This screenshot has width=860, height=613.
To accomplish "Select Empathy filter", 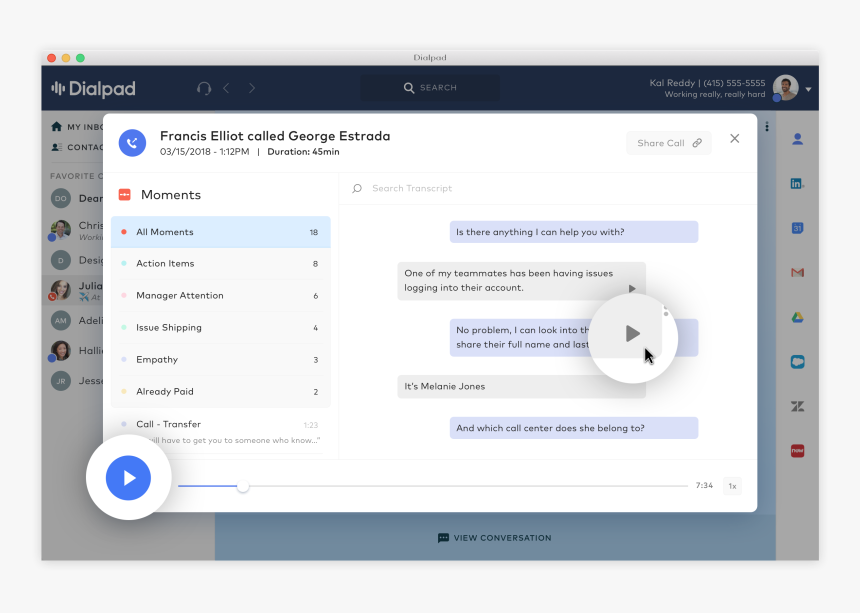I will [x=220, y=360].
